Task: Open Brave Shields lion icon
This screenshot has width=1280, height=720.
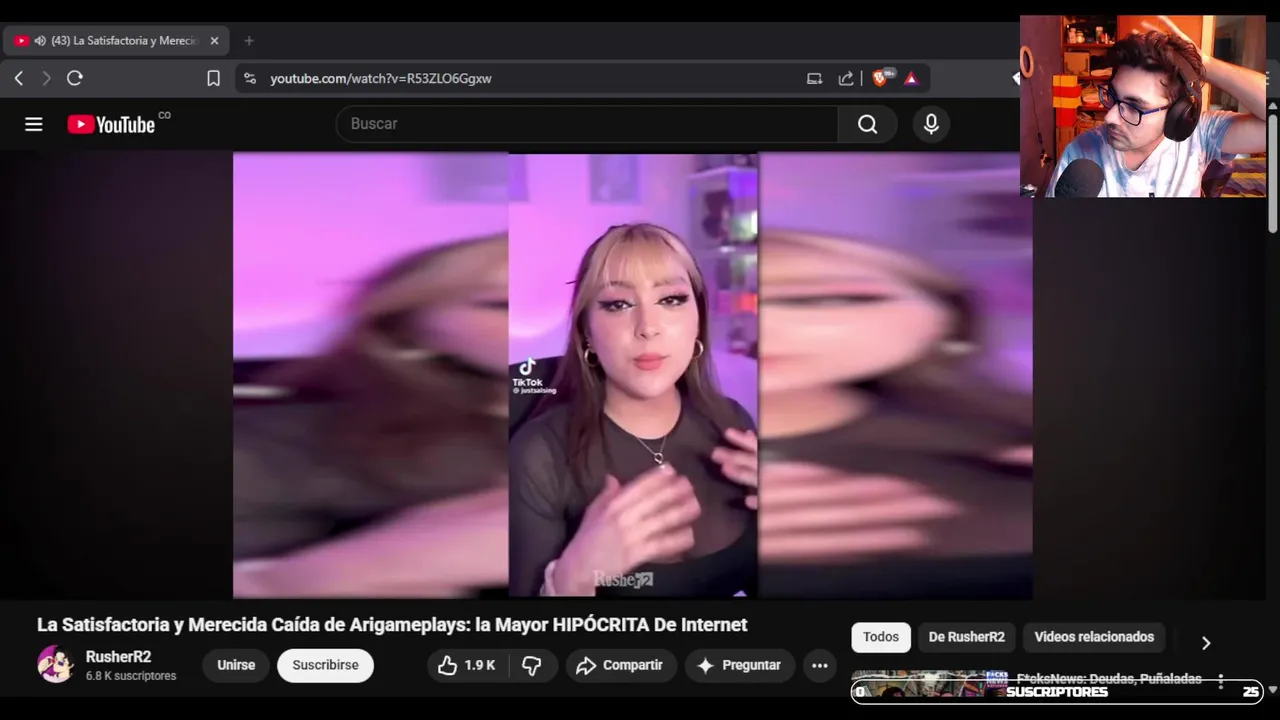Action: tap(881, 78)
